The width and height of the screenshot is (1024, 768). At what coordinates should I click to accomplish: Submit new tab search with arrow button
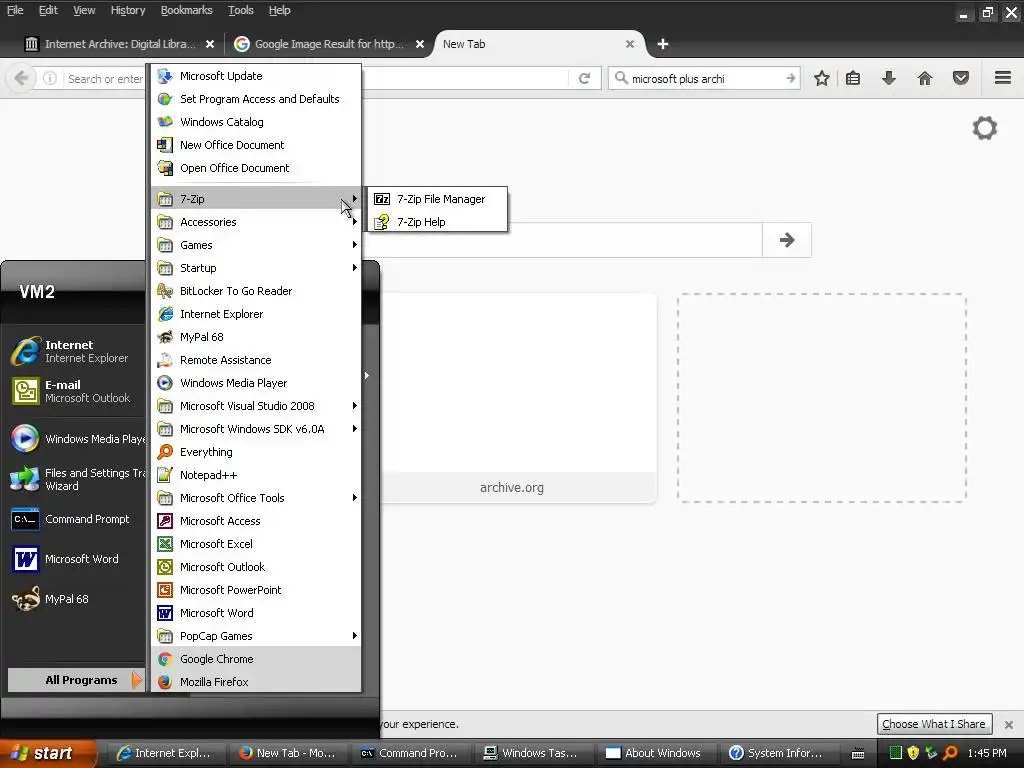point(787,240)
